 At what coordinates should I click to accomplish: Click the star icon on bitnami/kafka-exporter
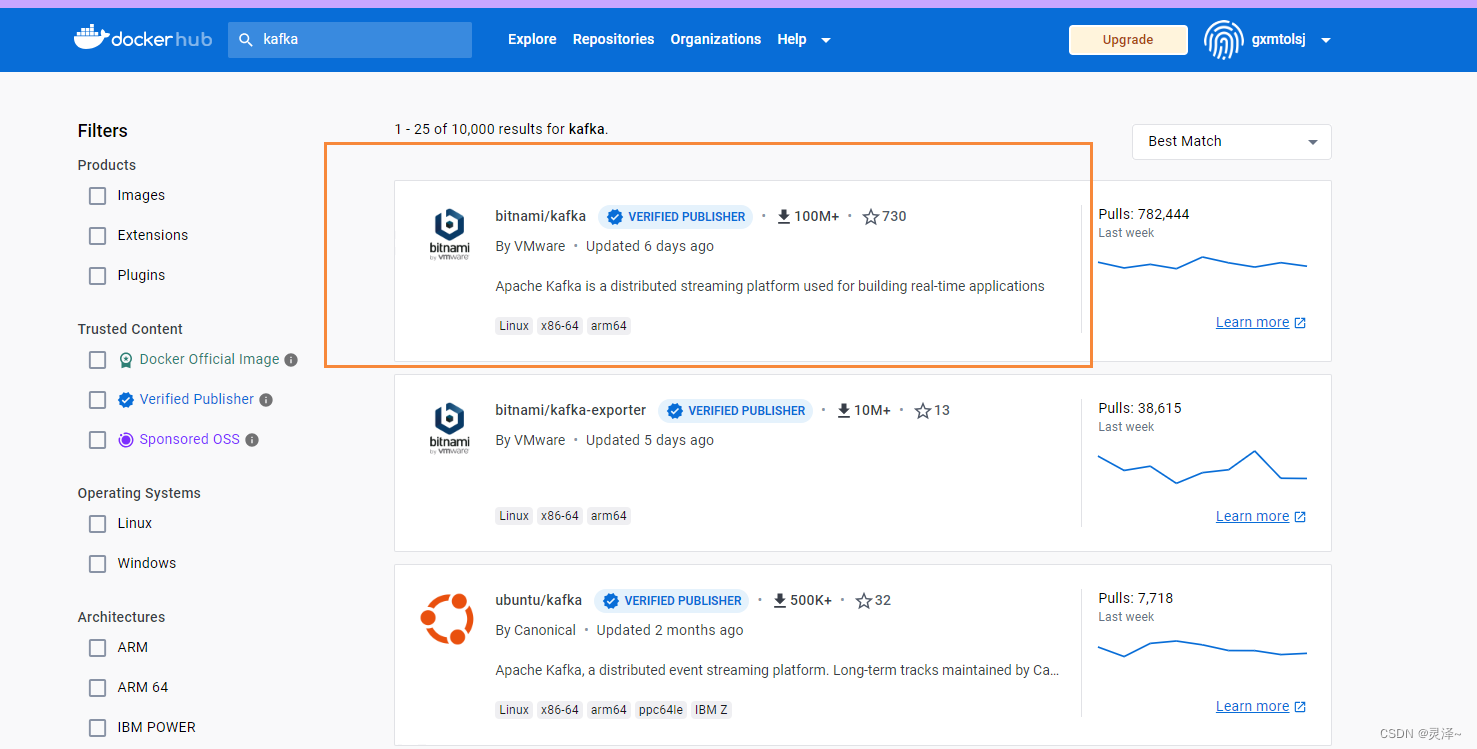(923, 411)
